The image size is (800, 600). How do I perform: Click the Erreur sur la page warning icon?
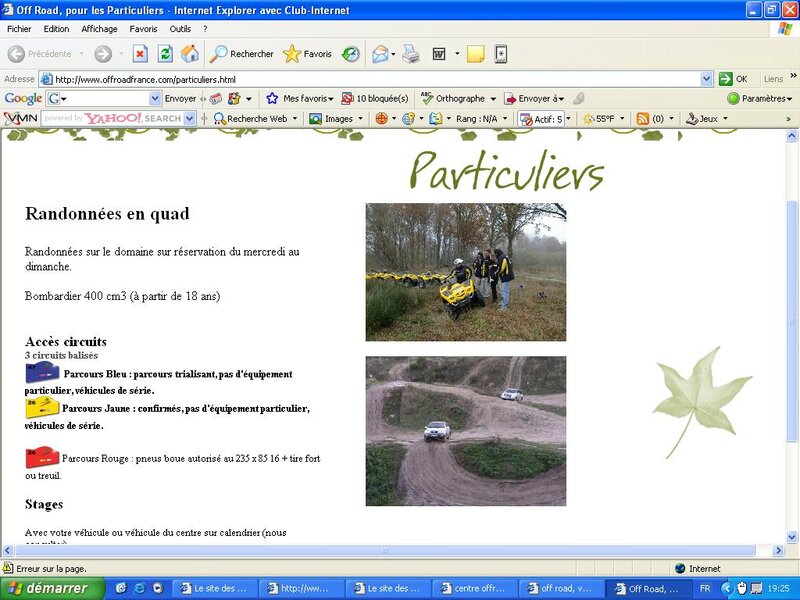pos(8,568)
